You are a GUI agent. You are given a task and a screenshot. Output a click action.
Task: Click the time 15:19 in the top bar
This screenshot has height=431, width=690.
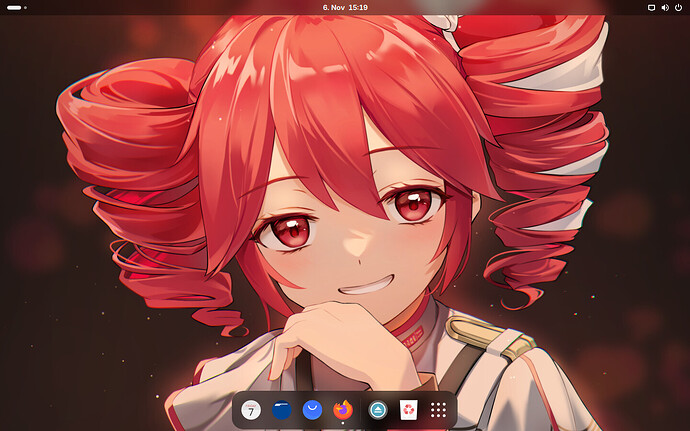click(x=358, y=7)
